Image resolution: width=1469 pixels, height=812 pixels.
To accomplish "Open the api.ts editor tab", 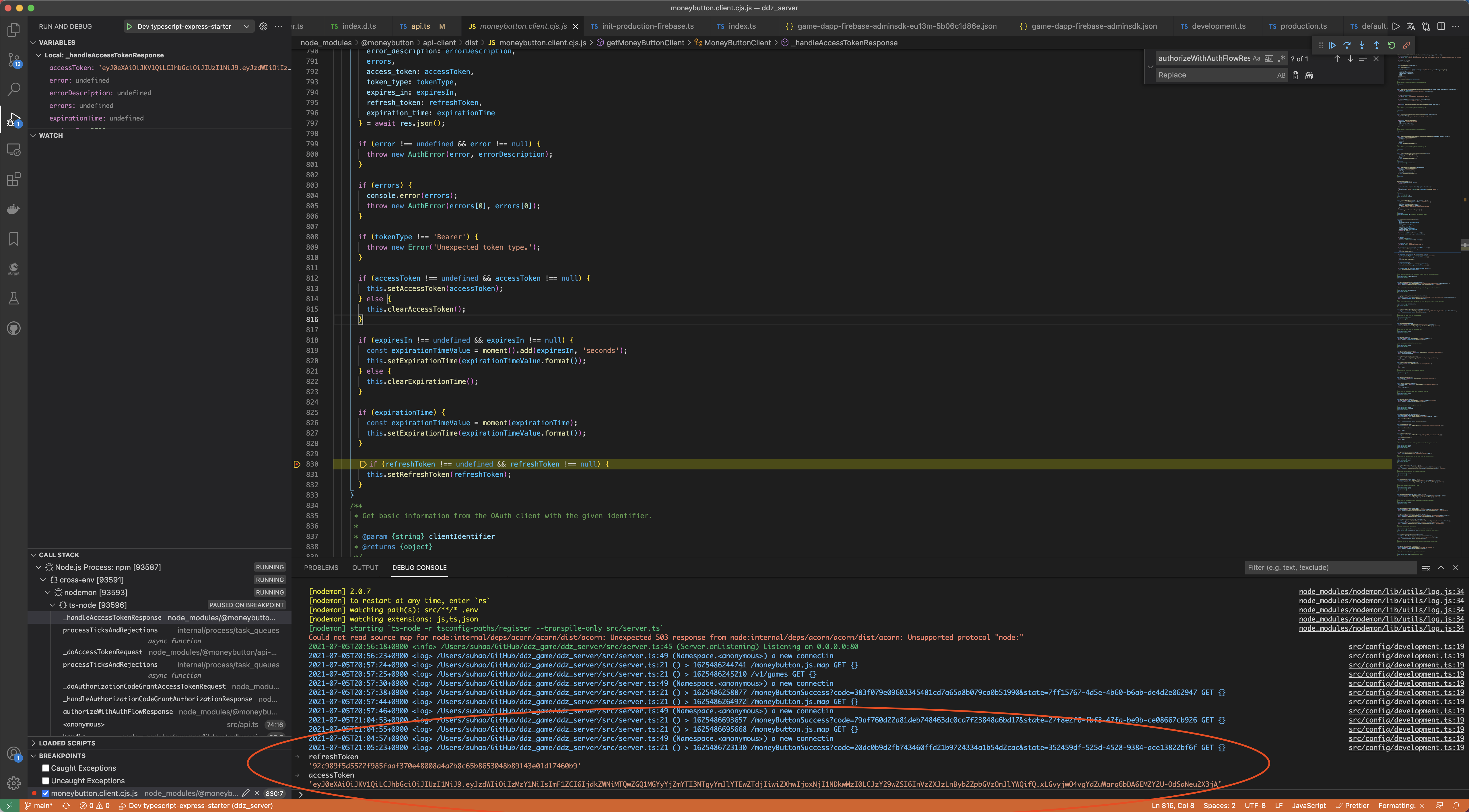I will [x=420, y=26].
